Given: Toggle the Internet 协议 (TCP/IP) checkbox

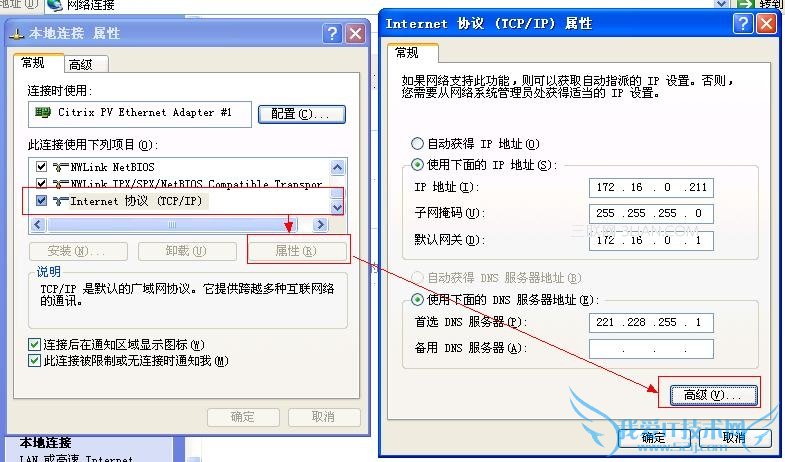Looking at the screenshot, I should (42, 201).
